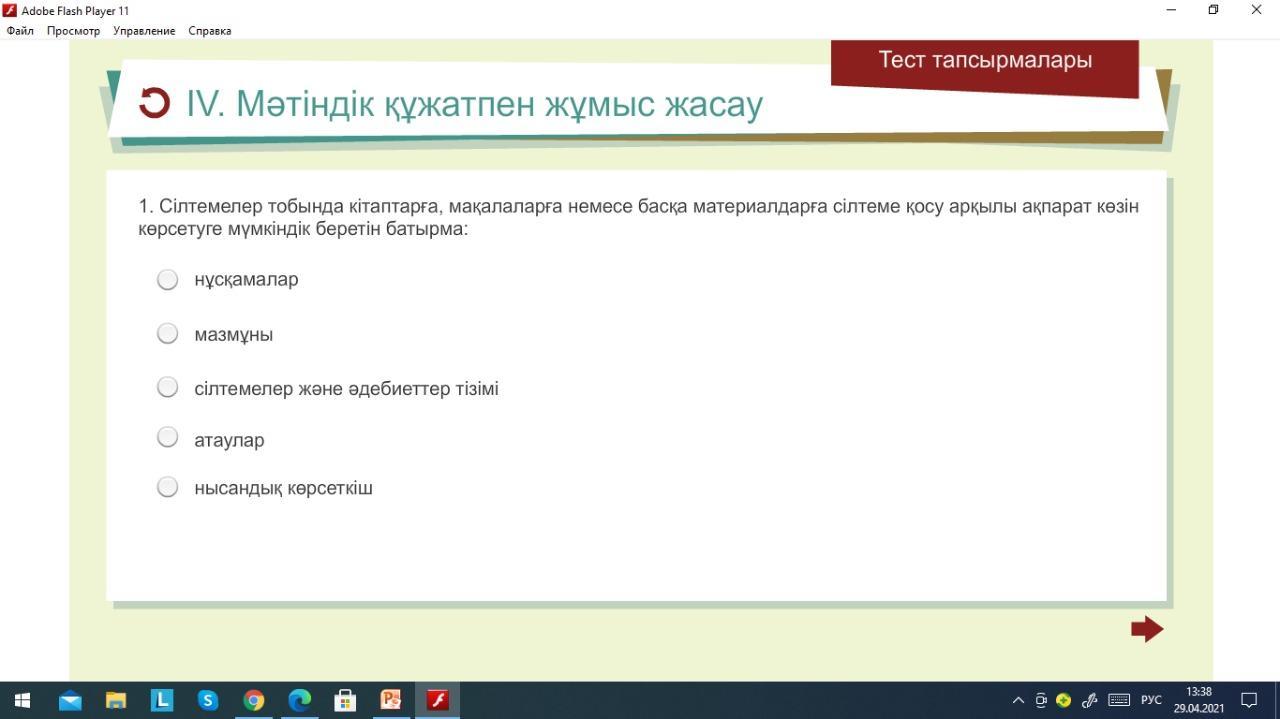The height and width of the screenshot is (719, 1280).
Task: Click the "Тест тапсырмалары" banner
Action: coord(985,61)
